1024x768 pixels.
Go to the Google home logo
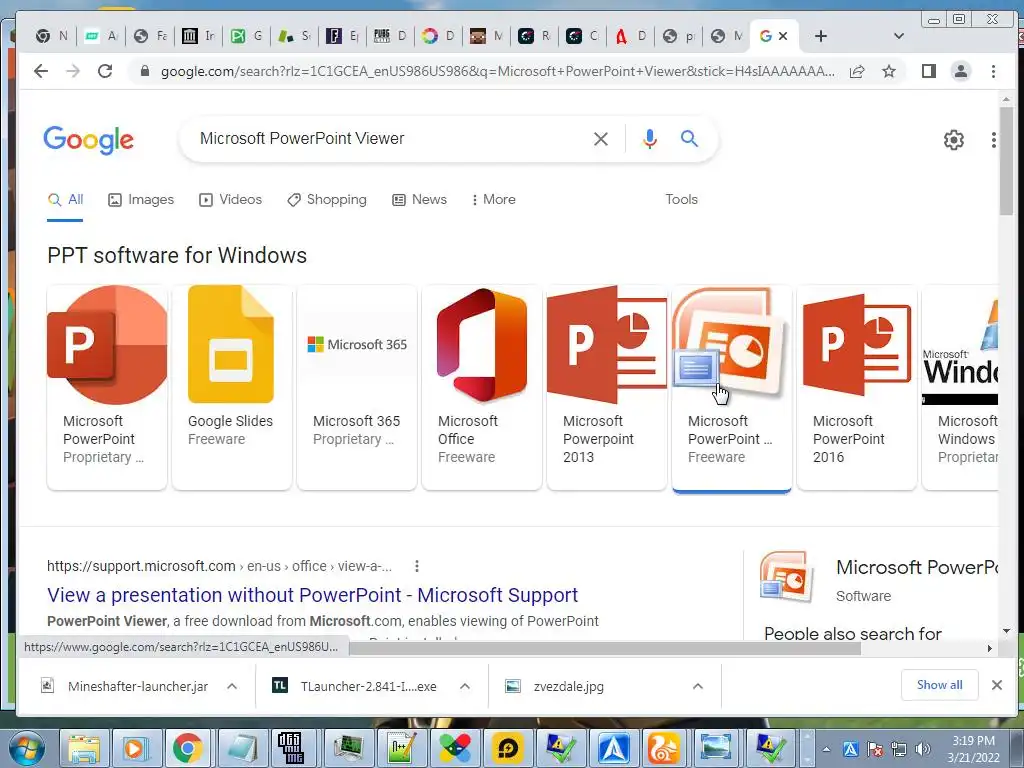click(x=89, y=140)
